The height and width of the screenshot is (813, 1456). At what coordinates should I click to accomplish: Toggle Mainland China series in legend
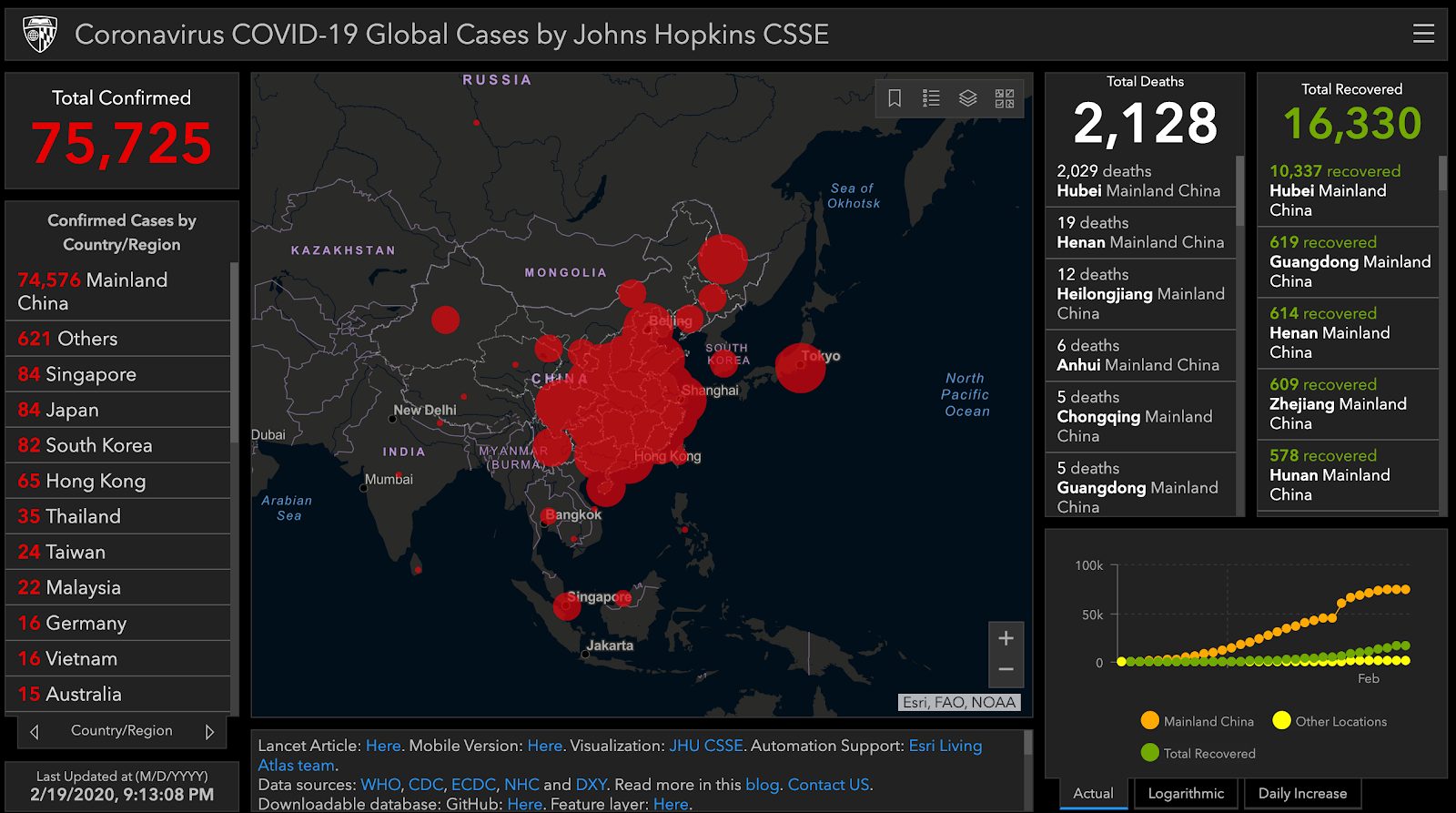coord(1197,721)
